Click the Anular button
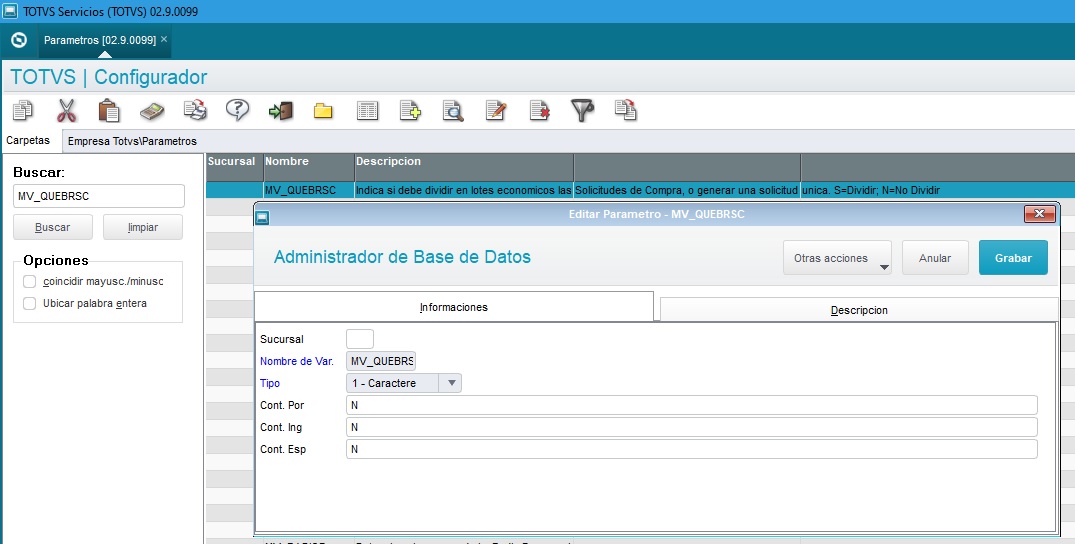The image size is (1075, 544). 935,258
